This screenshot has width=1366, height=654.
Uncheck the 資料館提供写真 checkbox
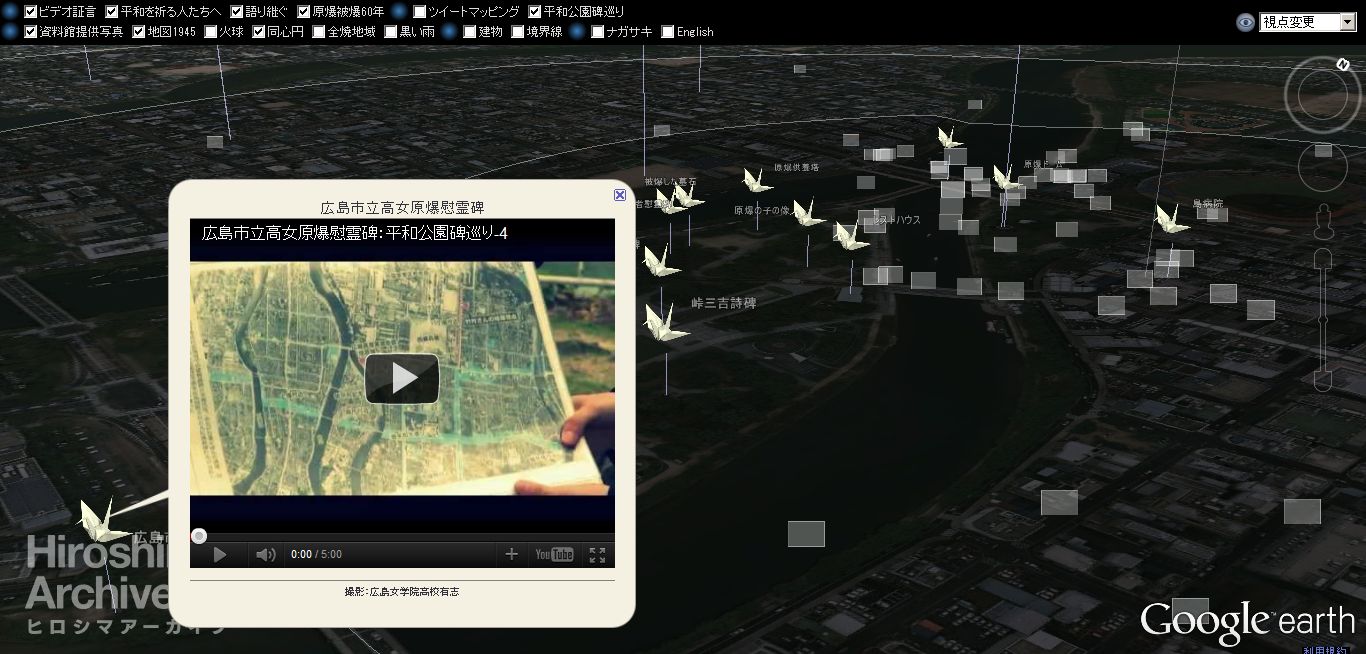(31, 31)
